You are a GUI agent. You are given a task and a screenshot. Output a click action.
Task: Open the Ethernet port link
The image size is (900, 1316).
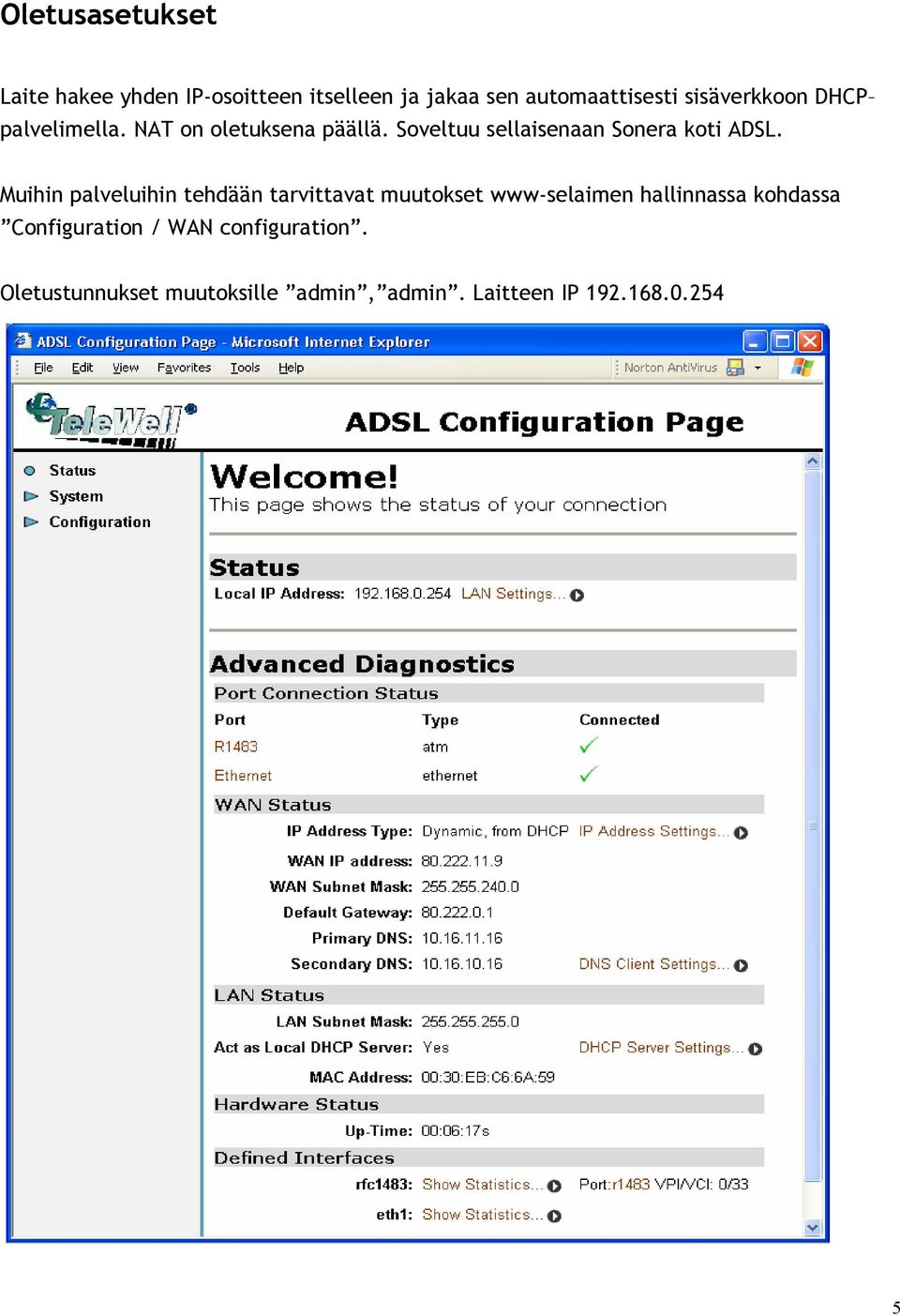pos(243,776)
